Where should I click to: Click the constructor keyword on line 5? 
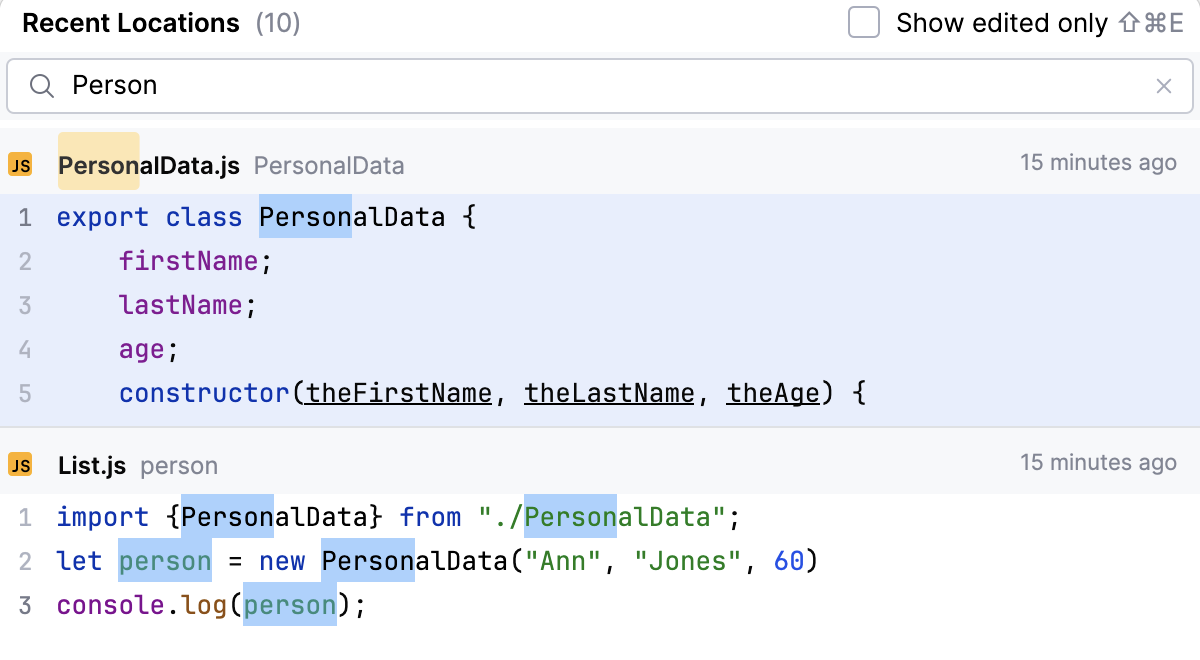(x=205, y=393)
